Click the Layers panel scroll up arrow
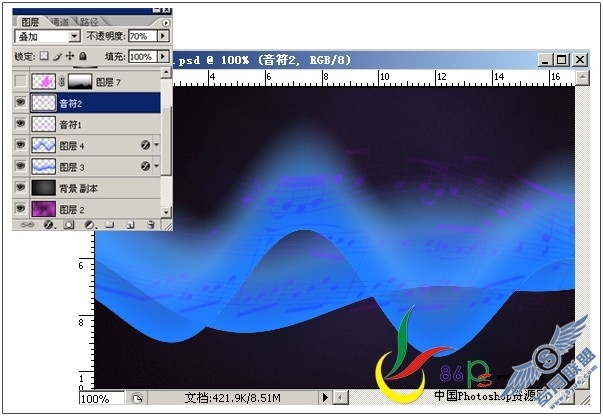The width and height of the screenshot is (603, 416). click(x=166, y=72)
